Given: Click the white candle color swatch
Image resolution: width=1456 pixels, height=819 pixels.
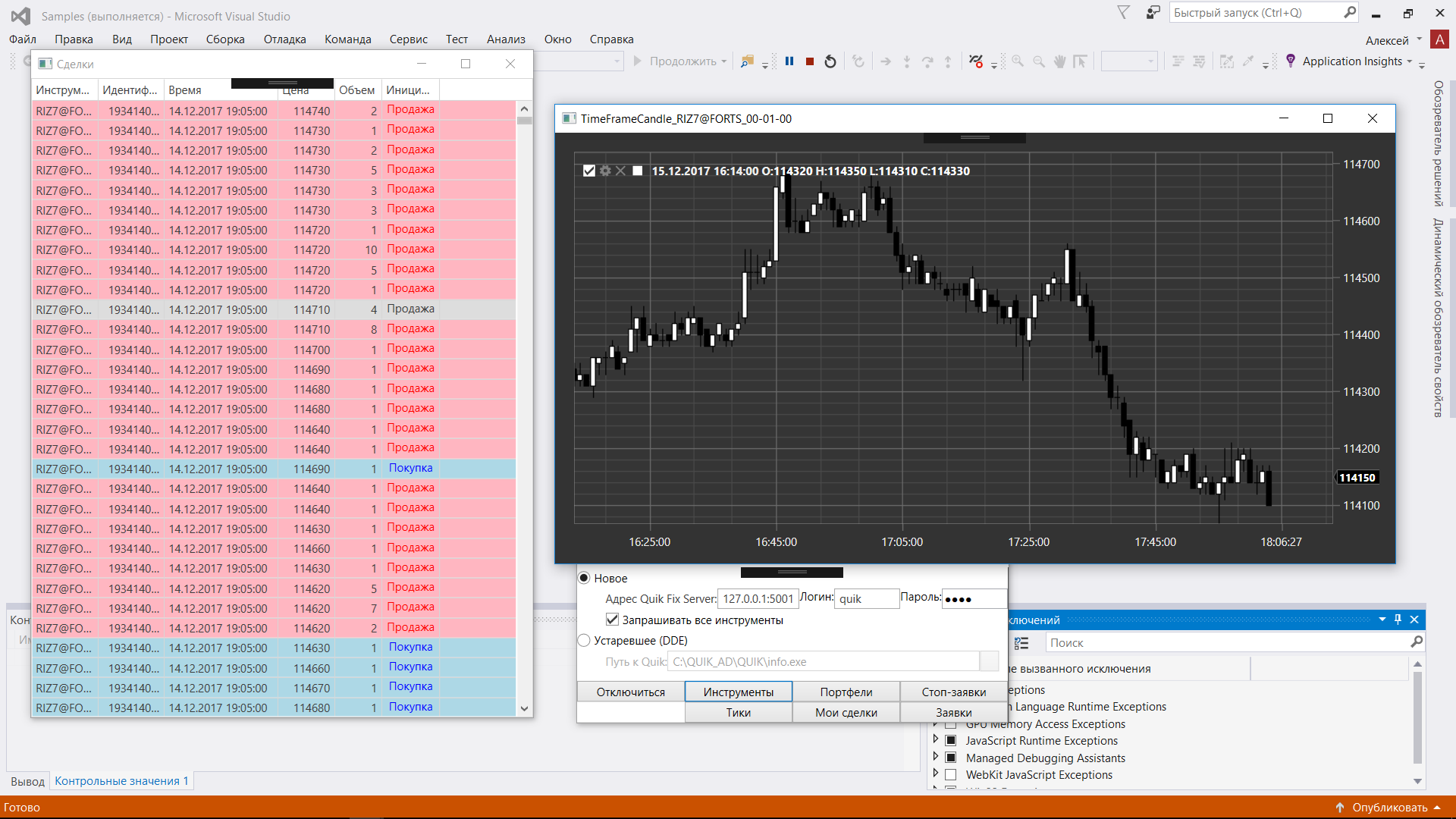Looking at the screenshot, I should [x=638, y=171].
